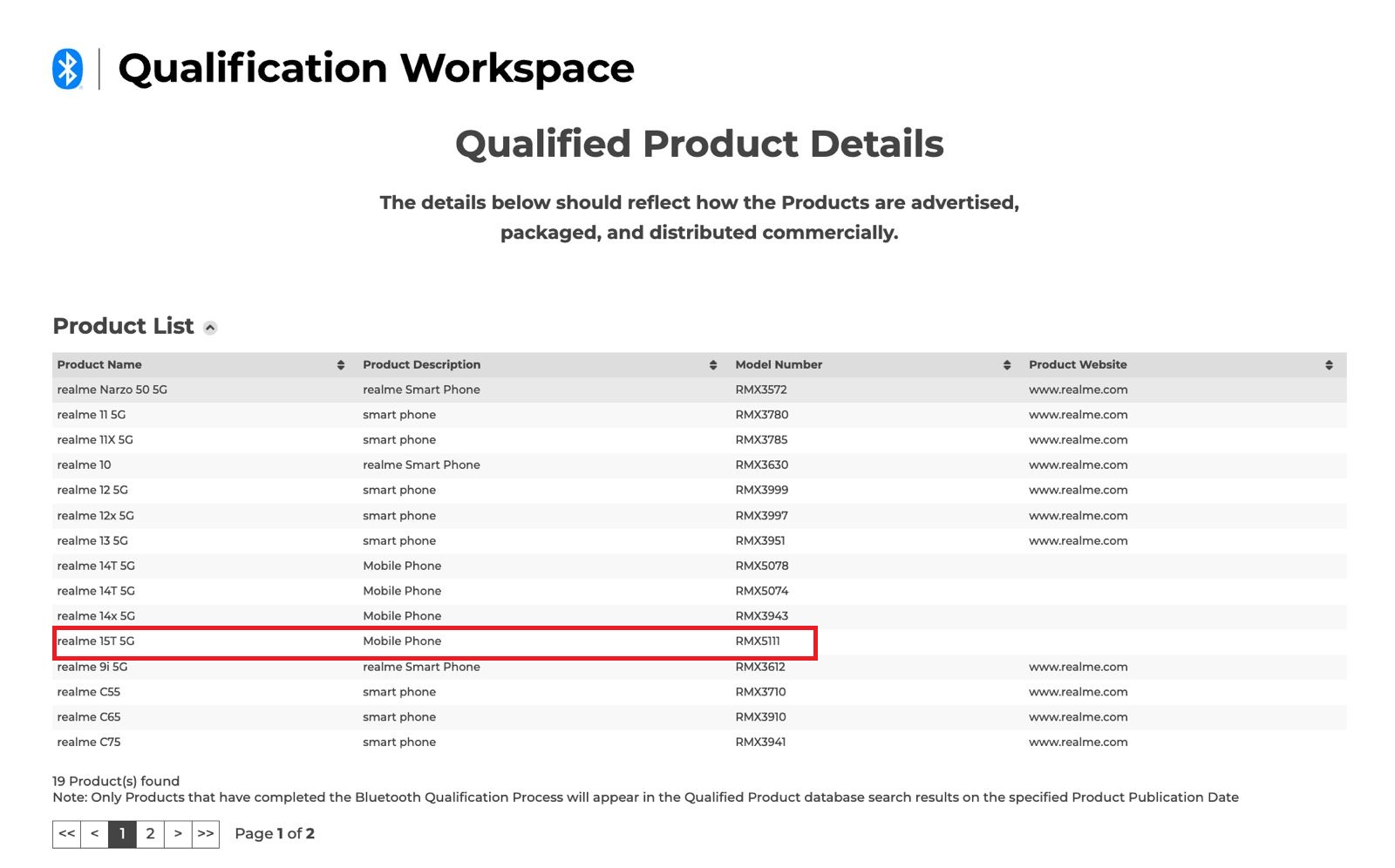The height and width of the screenshot is (868, 1395).
Task: Go to first page of results
Action: 67,834
